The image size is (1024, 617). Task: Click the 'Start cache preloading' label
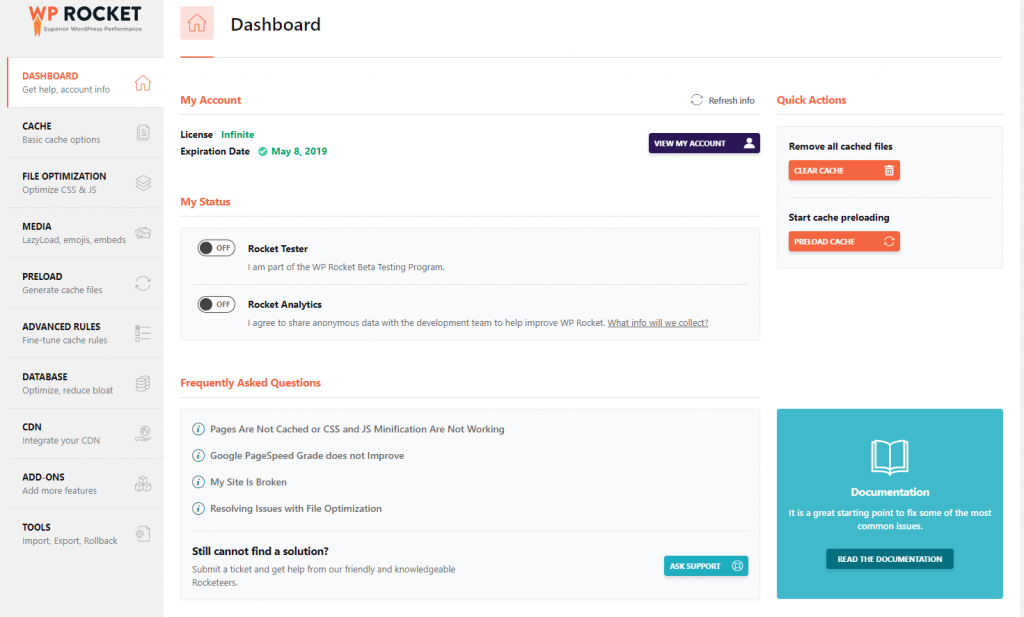tap(839, 217)
